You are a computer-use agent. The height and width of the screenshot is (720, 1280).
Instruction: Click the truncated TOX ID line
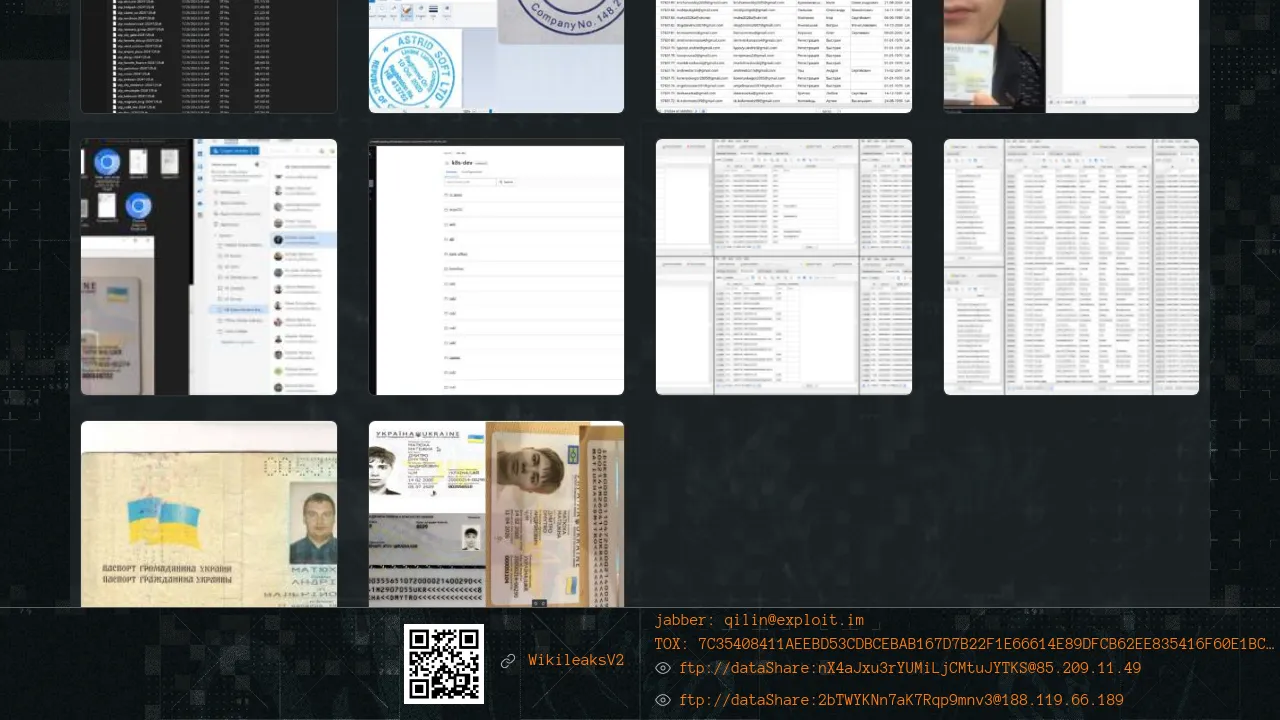[964, 645]
